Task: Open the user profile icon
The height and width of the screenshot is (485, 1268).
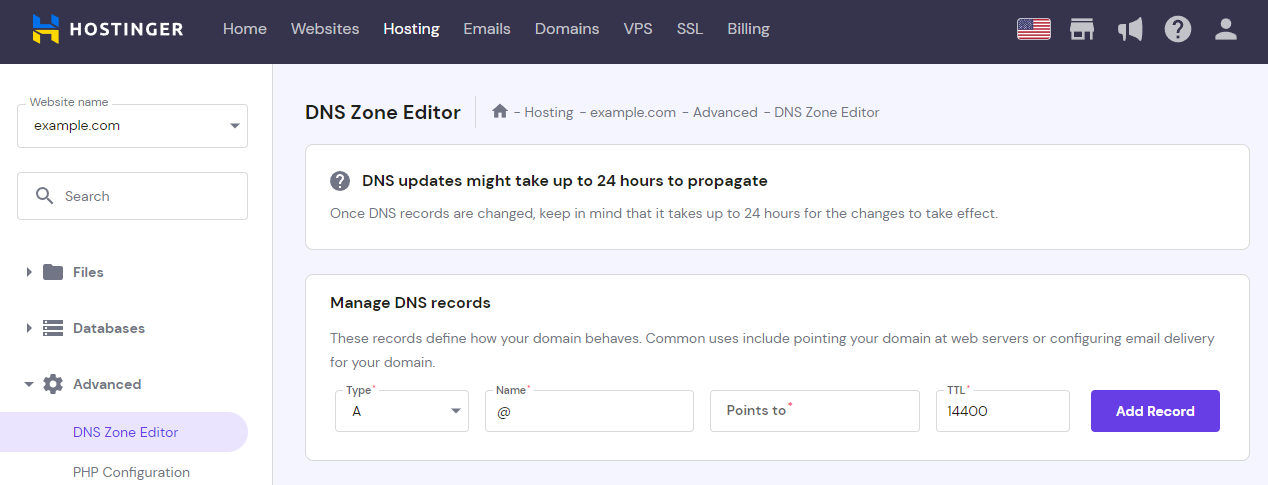Action: tap(1226, 29)
